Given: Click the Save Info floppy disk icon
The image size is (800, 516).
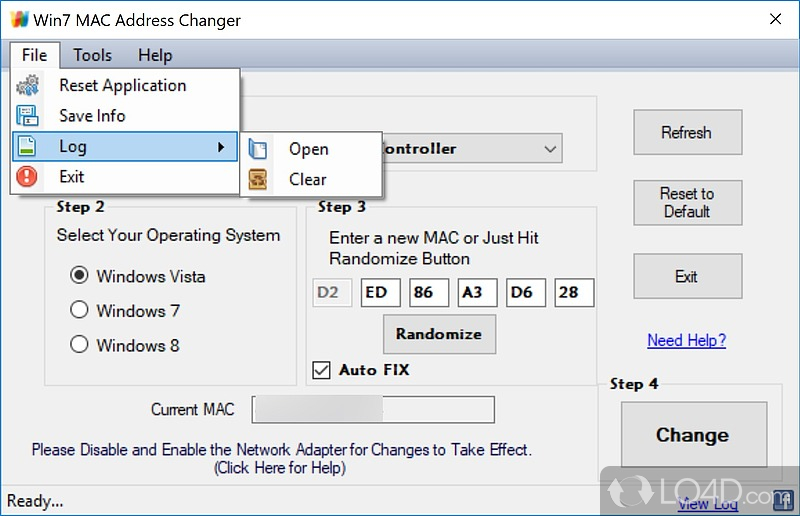Looking at the screenshot, I should (x=27, y=115).
